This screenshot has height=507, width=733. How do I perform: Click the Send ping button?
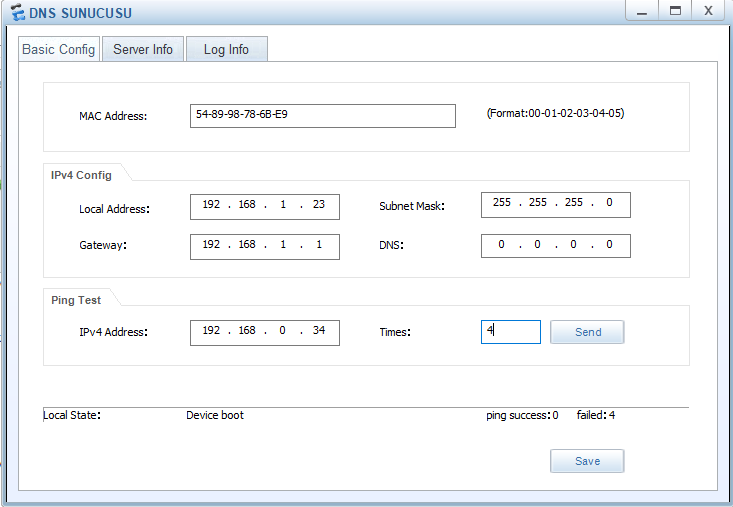(587, 332)
